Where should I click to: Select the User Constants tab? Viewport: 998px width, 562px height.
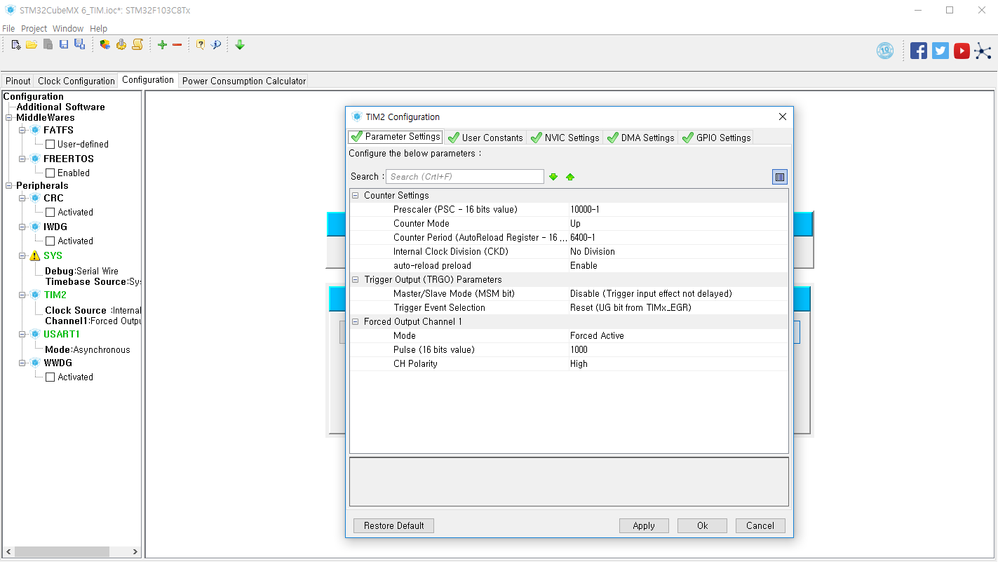(x=486, y=137)
